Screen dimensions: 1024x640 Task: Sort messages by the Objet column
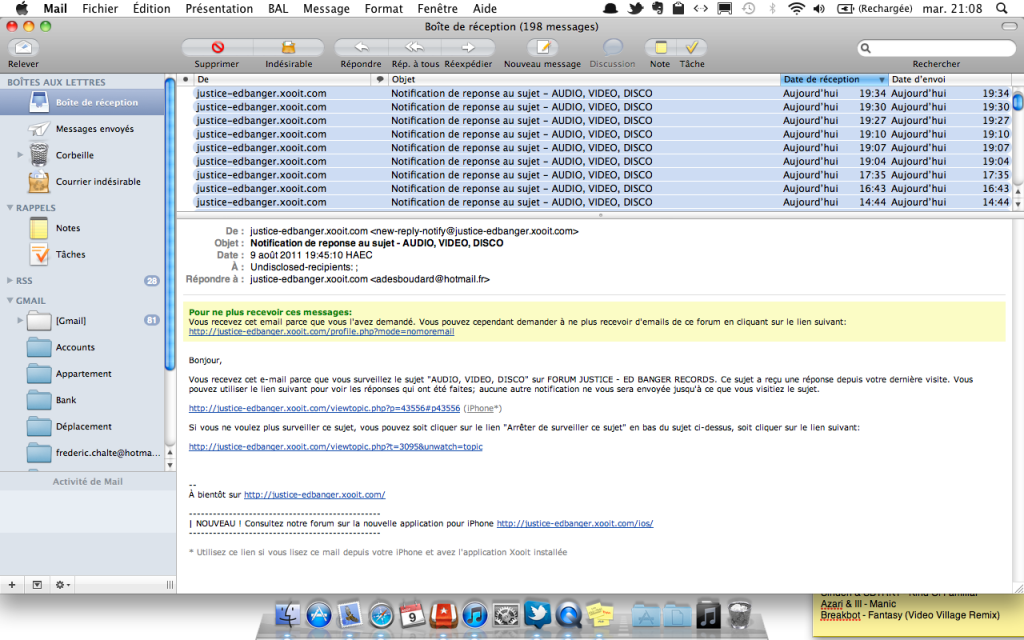click(584, 80)
